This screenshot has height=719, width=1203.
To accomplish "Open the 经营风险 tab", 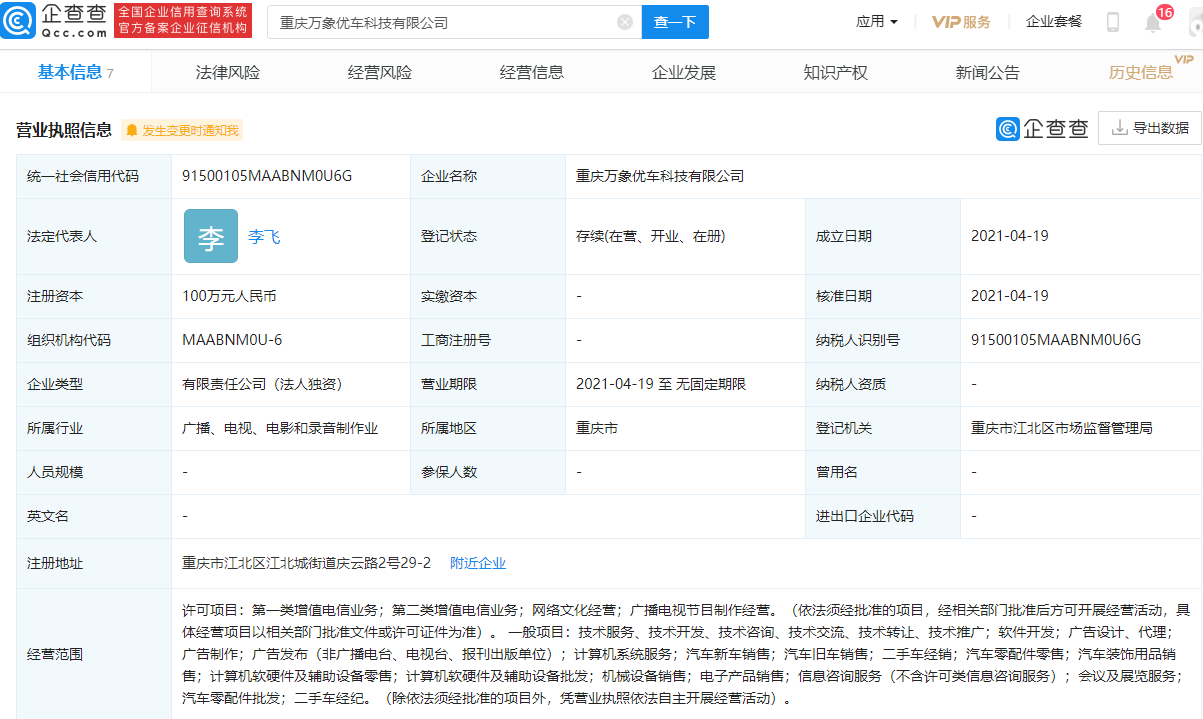I will 380,72.
